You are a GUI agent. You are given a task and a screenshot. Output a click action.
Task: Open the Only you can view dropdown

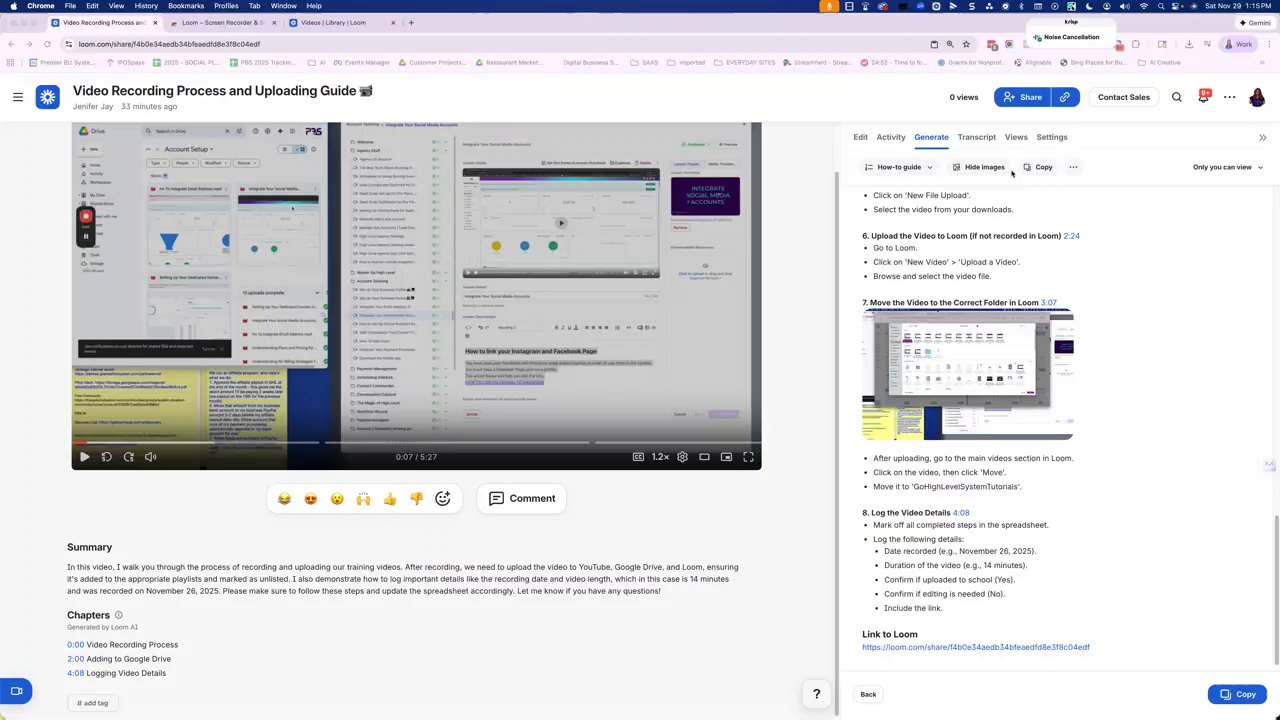(1227, 167)
